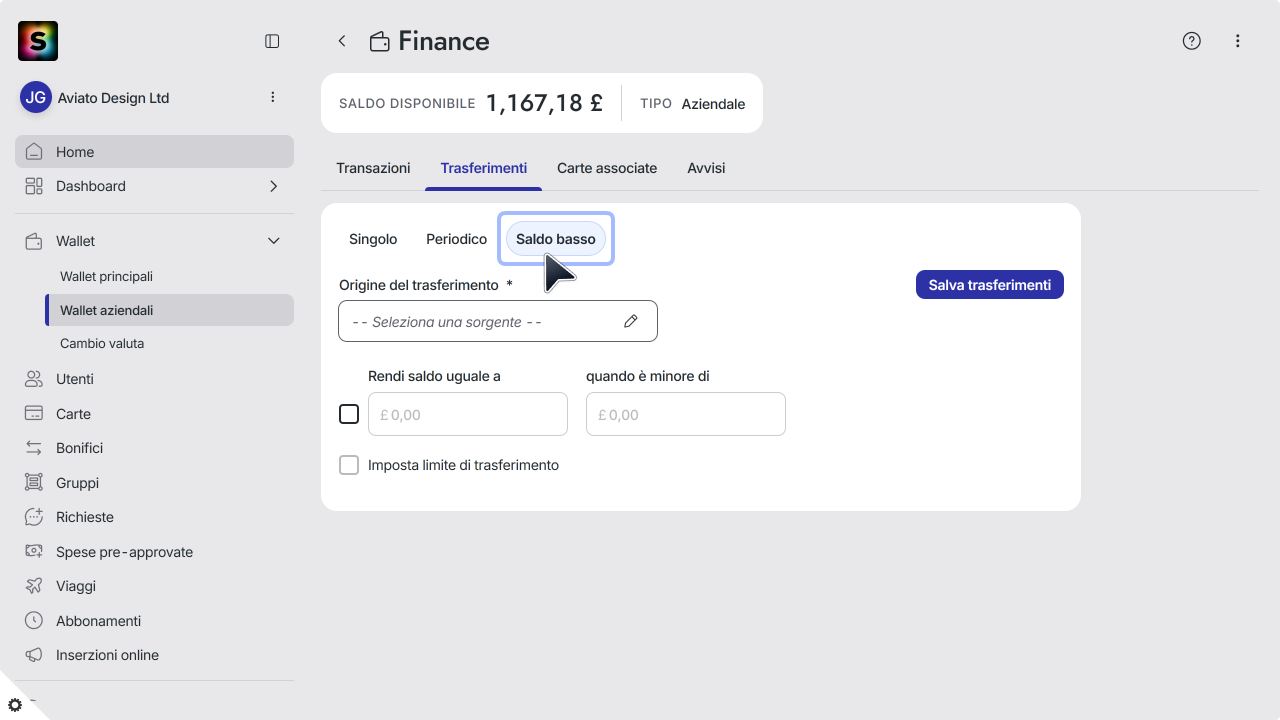Click the 1,167,18 £ balance value
The image size is (1280, 720).
tap(544, 103)
